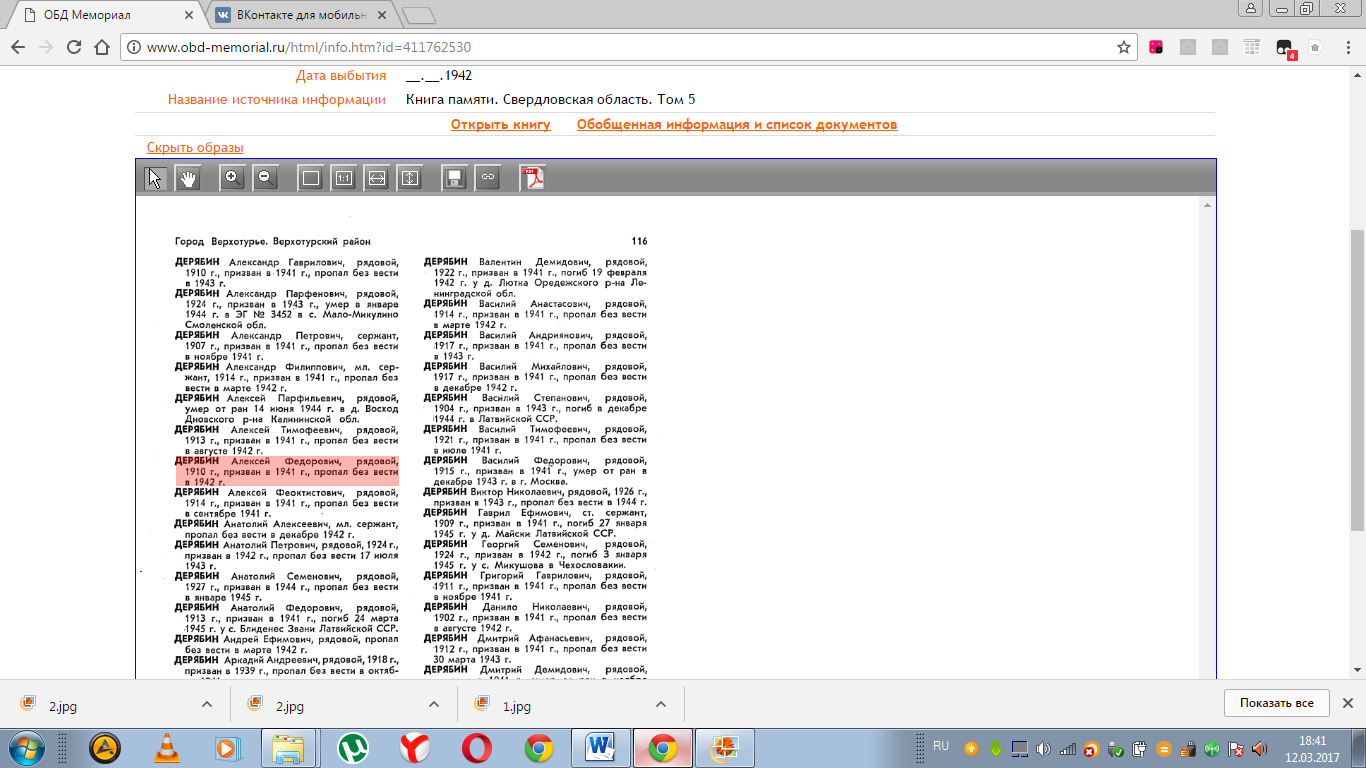1366x768 pixels.
Task: Open the first 2.jpg download options arrow
Action: click(x=206, y=704)
